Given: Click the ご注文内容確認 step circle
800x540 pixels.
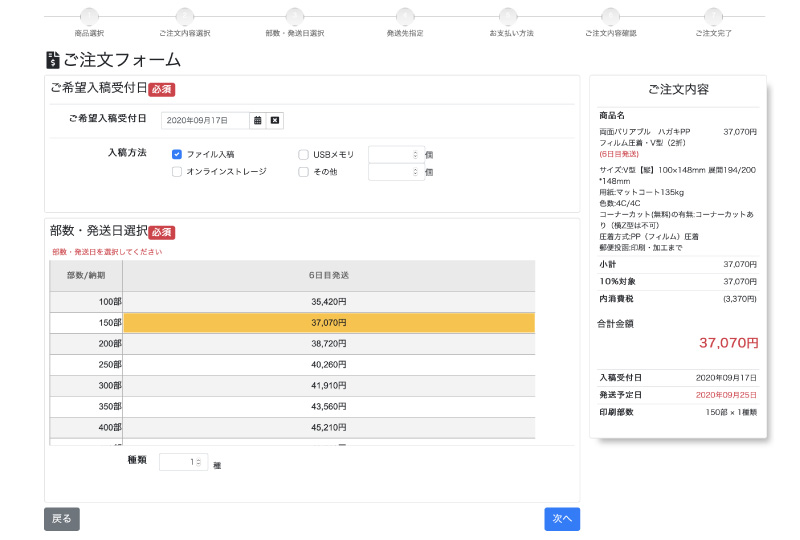Looking at the screenshot, I should click(610, 16).
